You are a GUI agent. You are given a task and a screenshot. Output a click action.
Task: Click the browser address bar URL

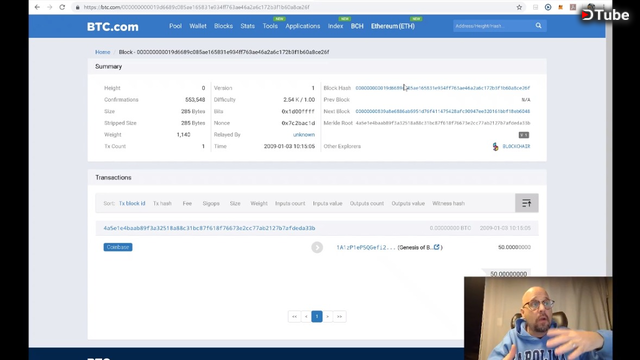coord(196,7)
